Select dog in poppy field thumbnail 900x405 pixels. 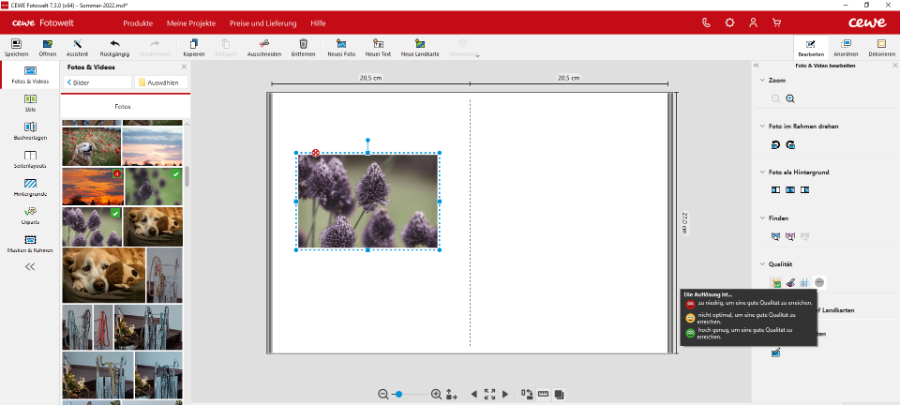(91, 146)
